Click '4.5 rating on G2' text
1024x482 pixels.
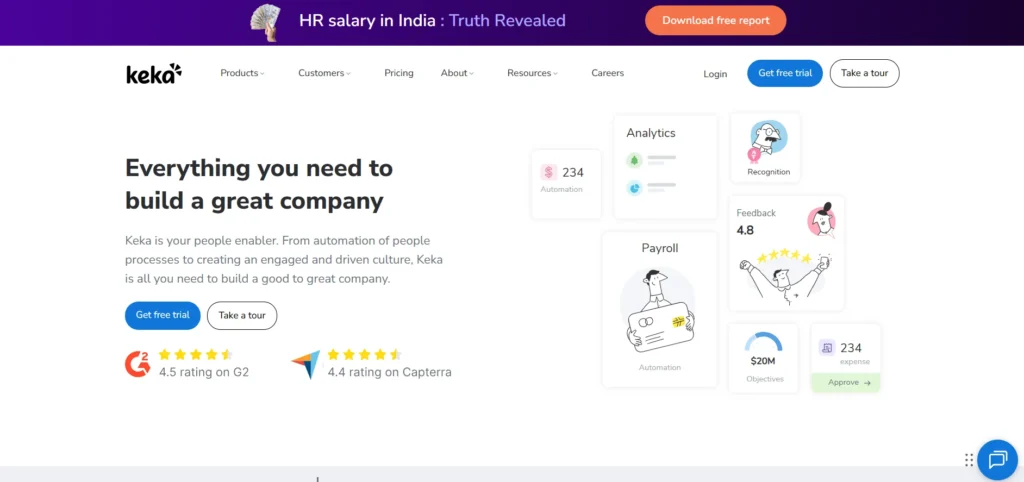204,372
